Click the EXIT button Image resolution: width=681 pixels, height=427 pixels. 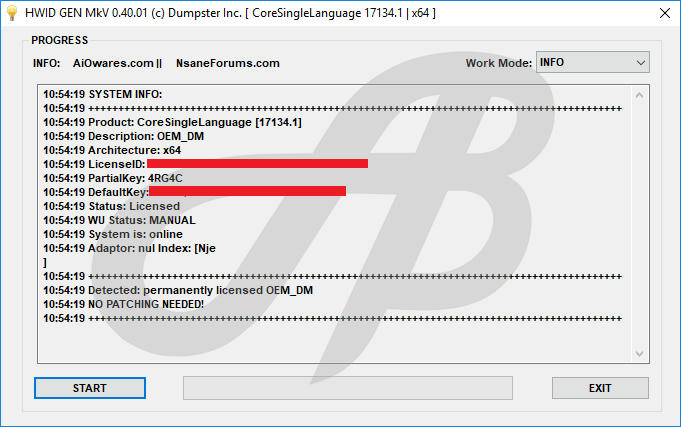tap(600, 388)
